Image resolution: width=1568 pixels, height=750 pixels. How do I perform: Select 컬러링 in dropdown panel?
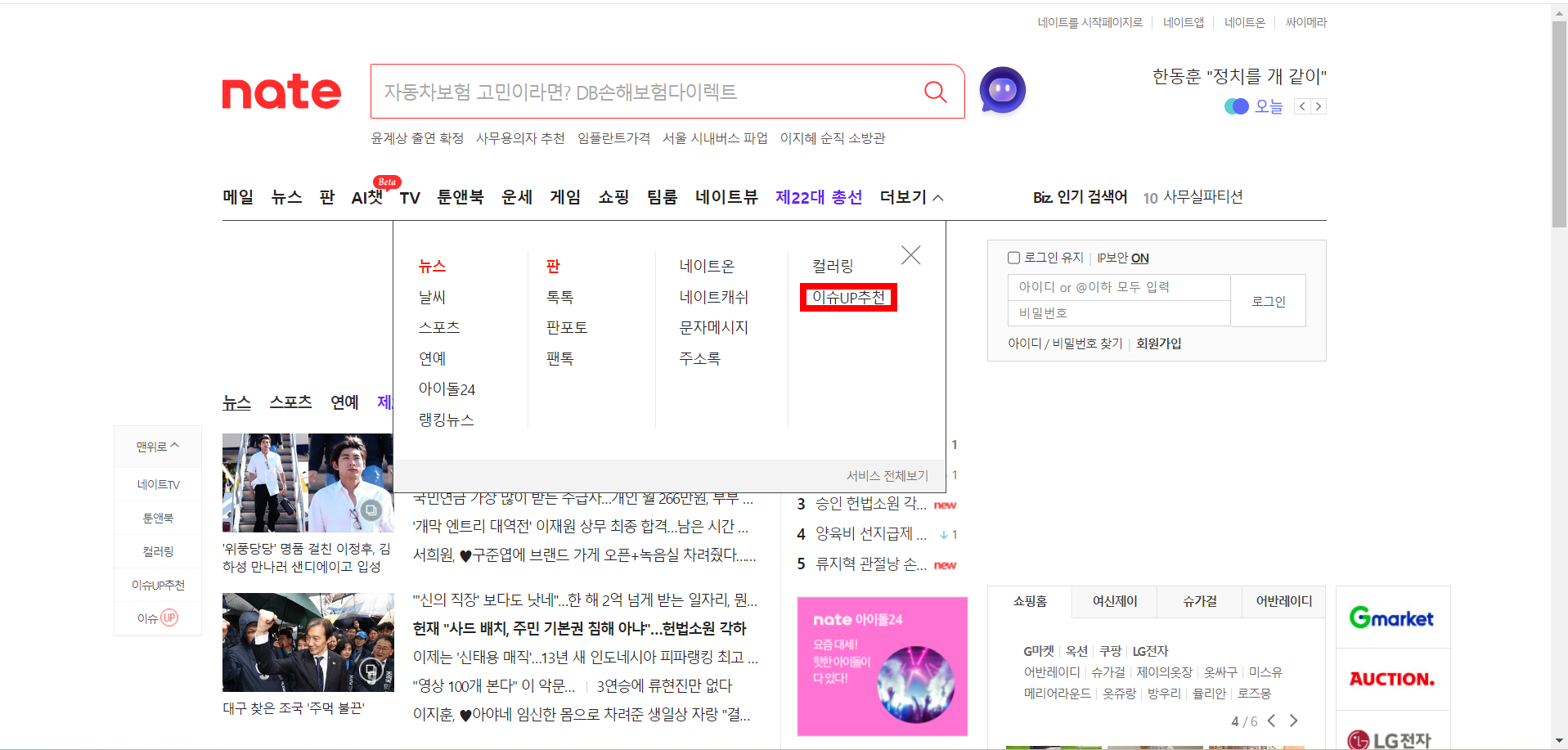pos(833,266)
